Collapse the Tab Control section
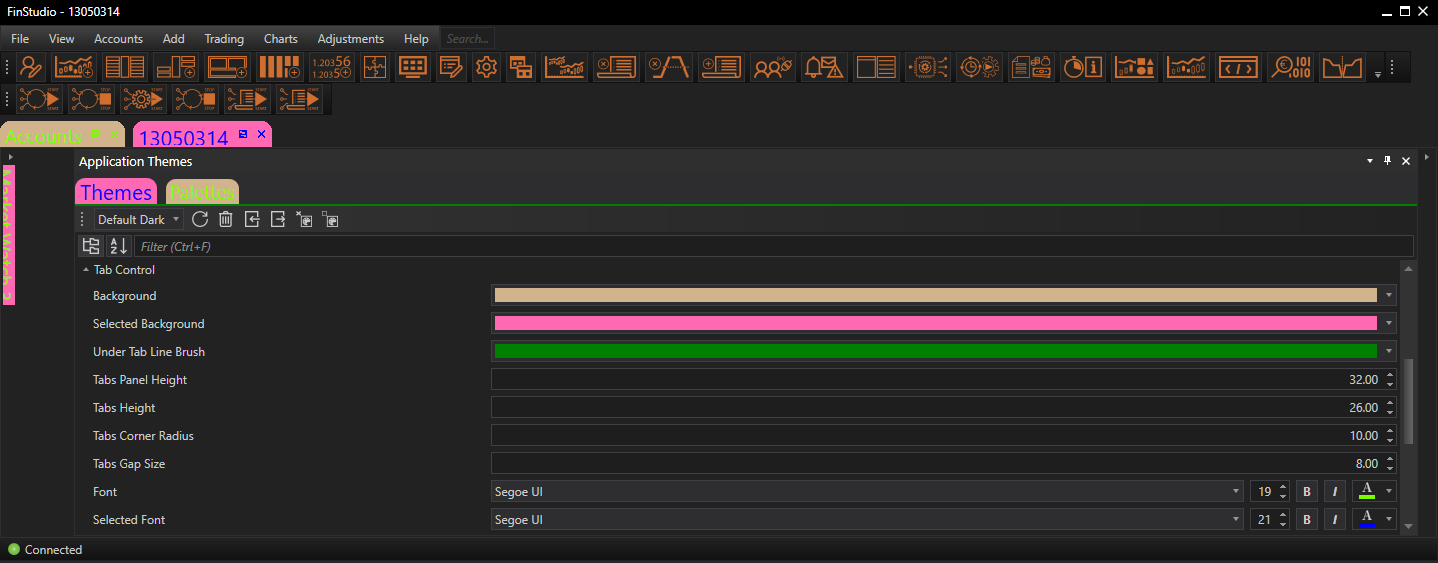Viewport: 1438px width, 563px height. tap(86, 270)
